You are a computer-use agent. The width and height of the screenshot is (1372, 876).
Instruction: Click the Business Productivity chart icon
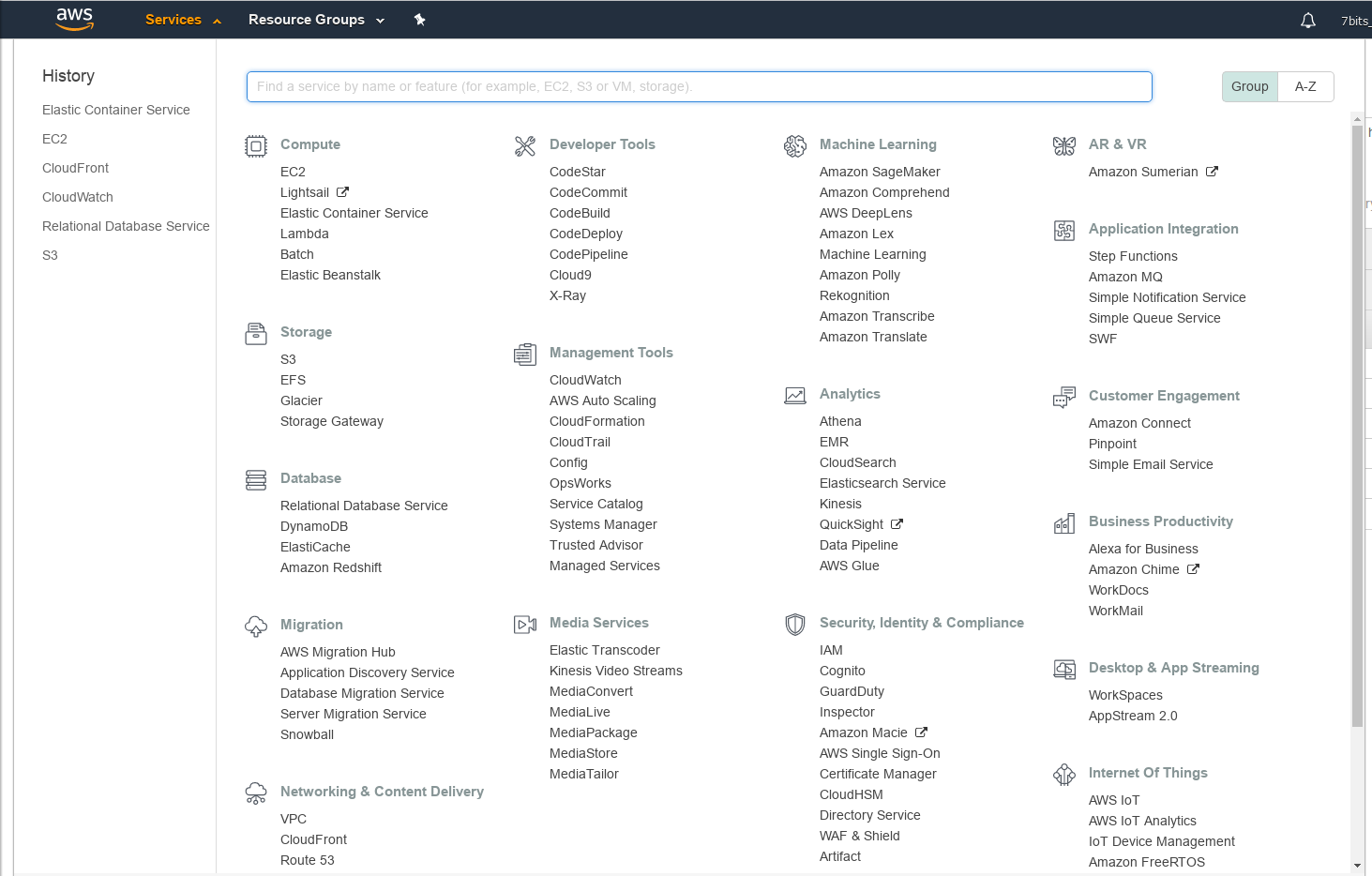[1064, 523]
